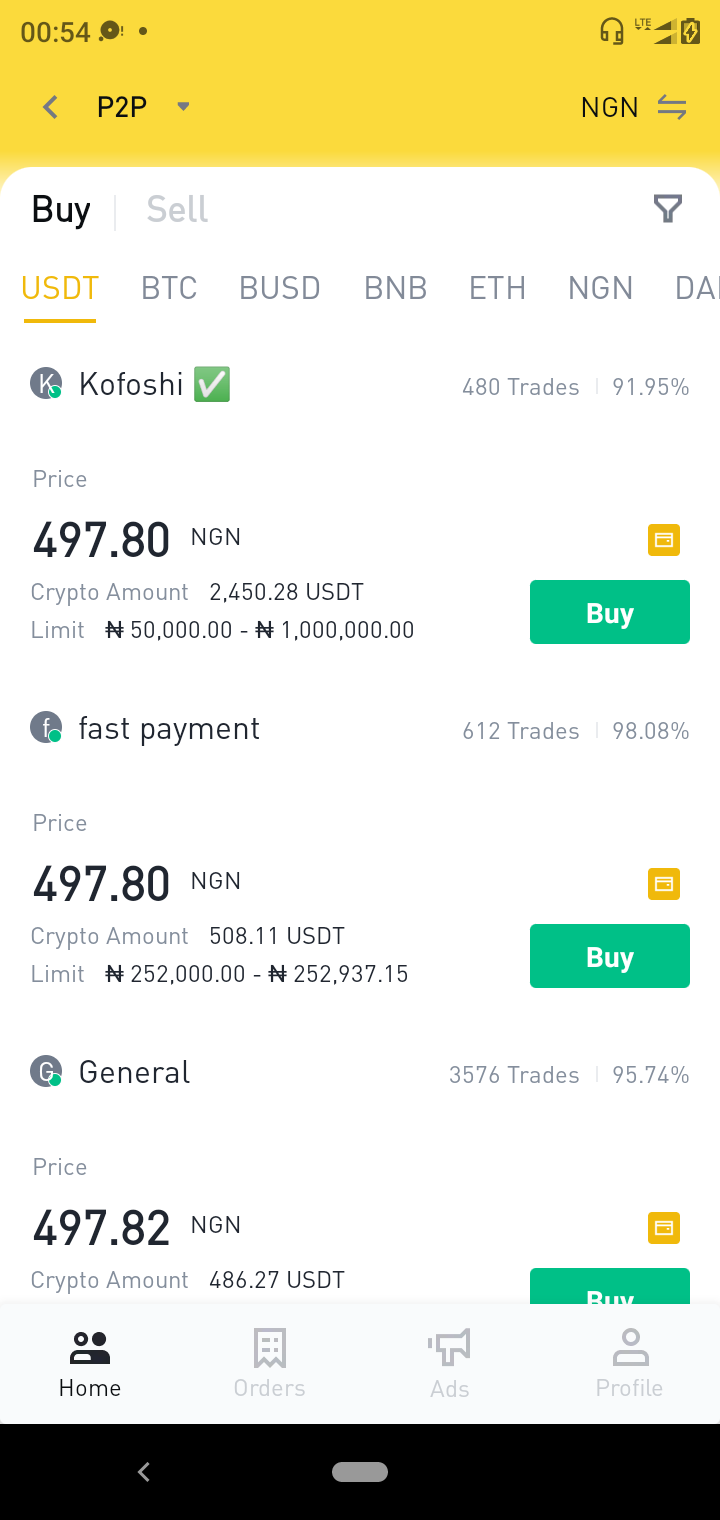The width and height of the screenshot is (720, 1520).
Task: Select the BUSD crypto tab
Action: coord(280,288)
